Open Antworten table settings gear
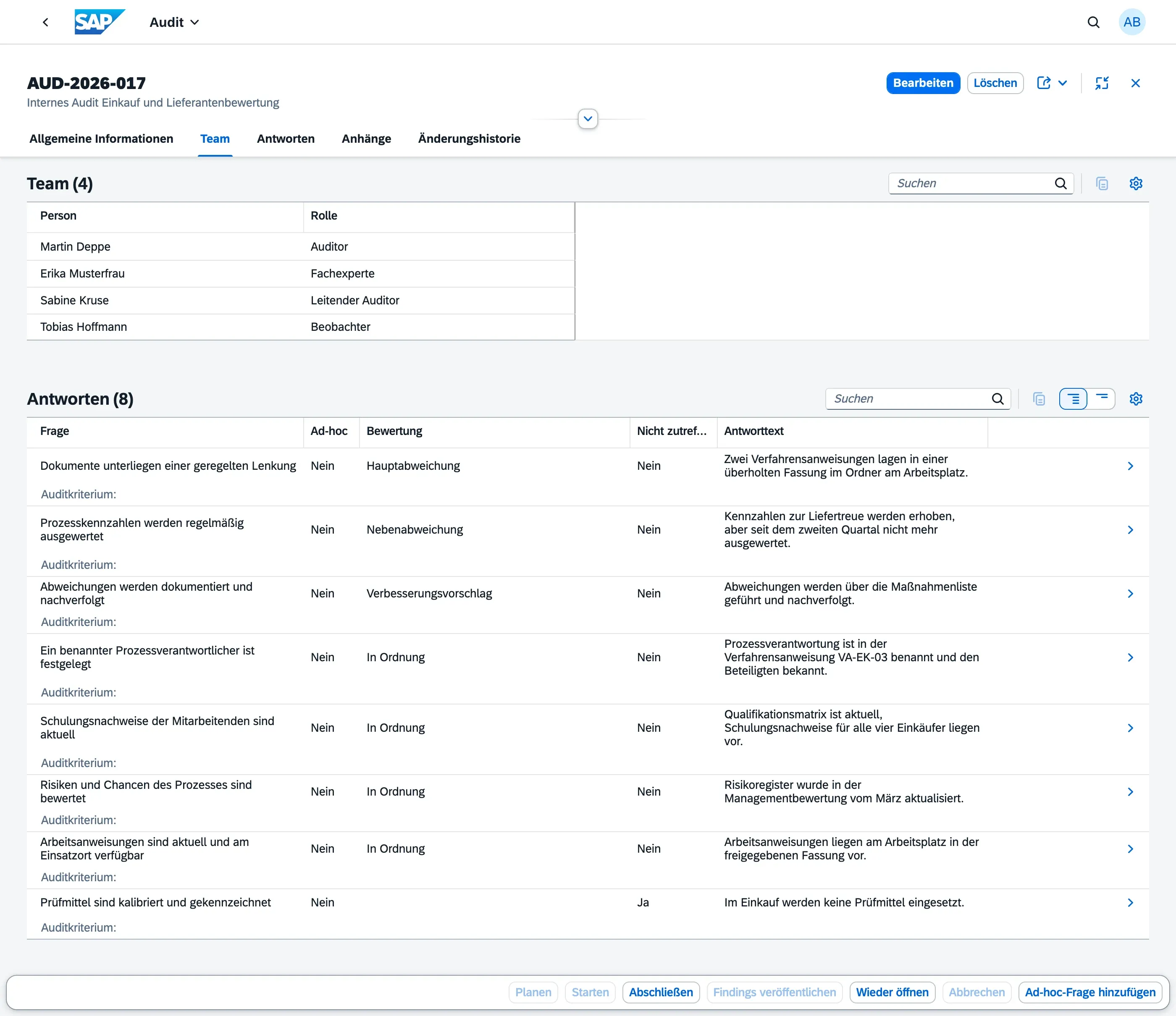 coord(1135,399)
